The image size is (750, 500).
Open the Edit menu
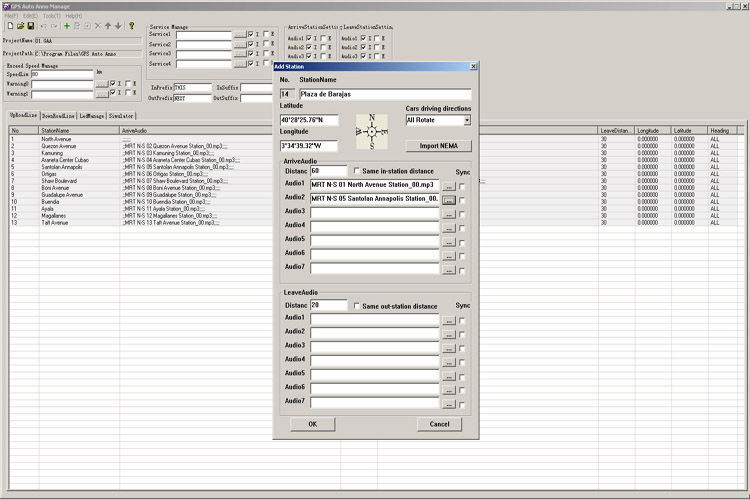pos(31,16)
